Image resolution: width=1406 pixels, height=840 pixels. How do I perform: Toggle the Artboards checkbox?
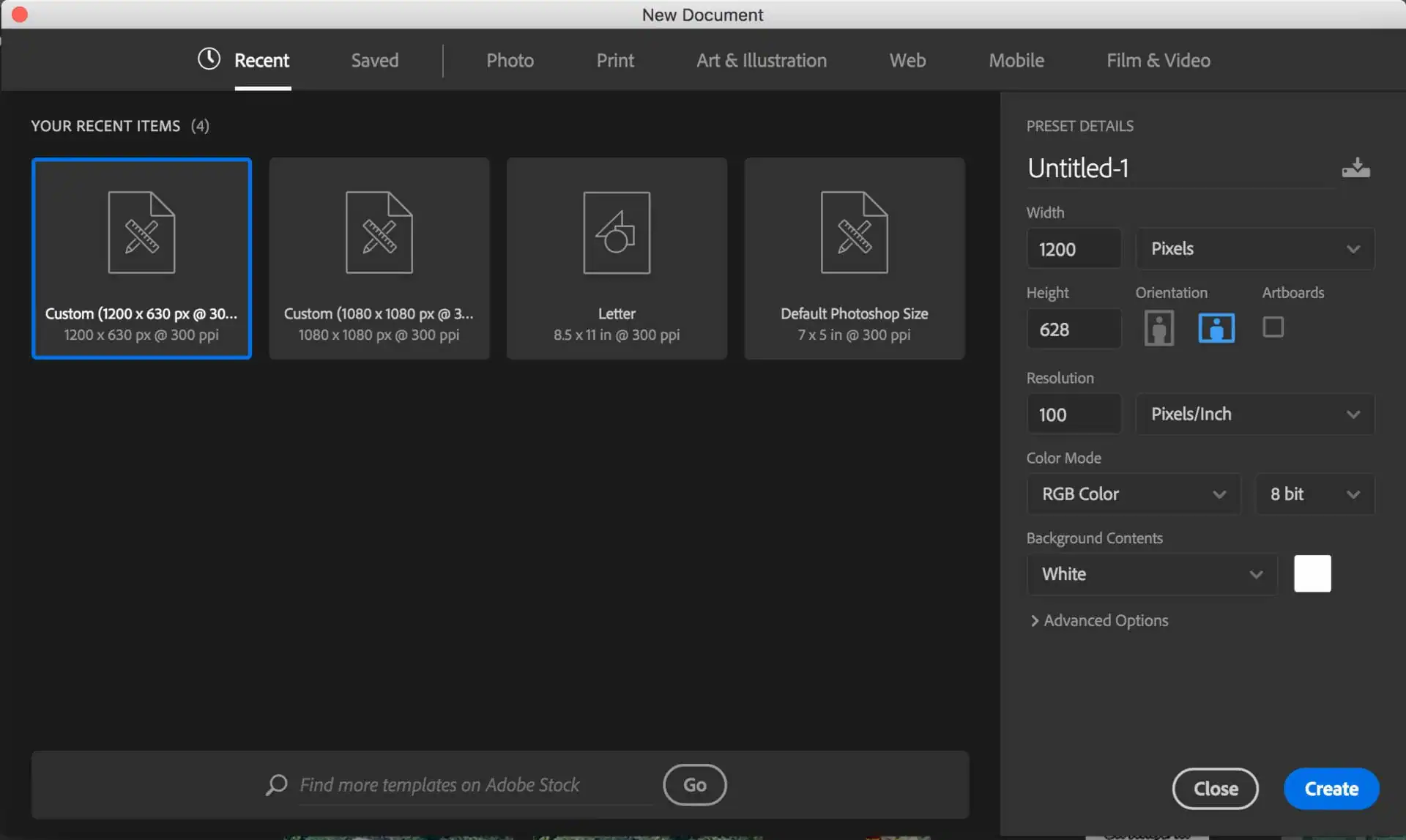(1273, 327)
